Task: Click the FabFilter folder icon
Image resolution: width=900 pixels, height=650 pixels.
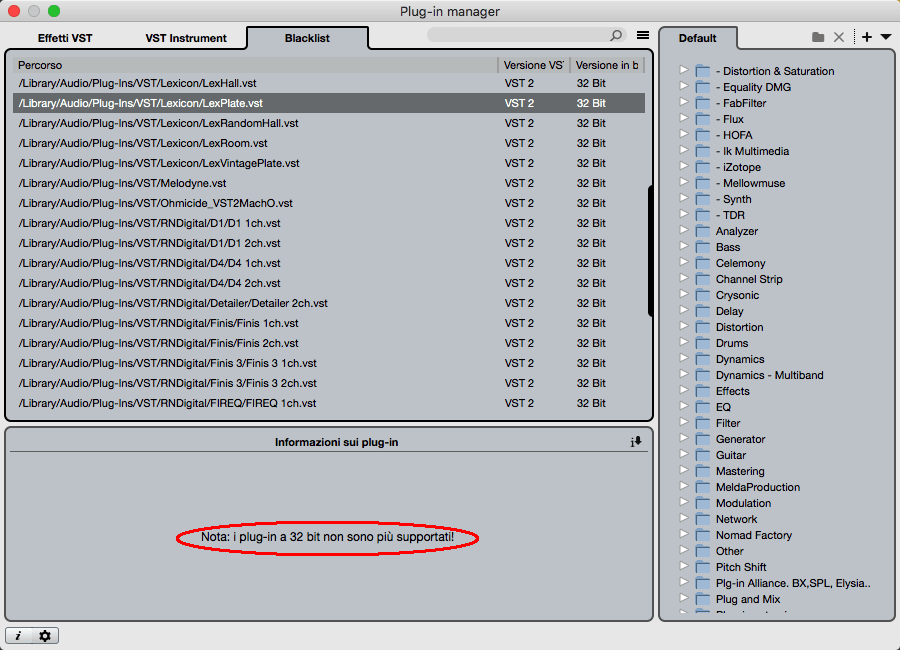Action: tap(703, 103)
